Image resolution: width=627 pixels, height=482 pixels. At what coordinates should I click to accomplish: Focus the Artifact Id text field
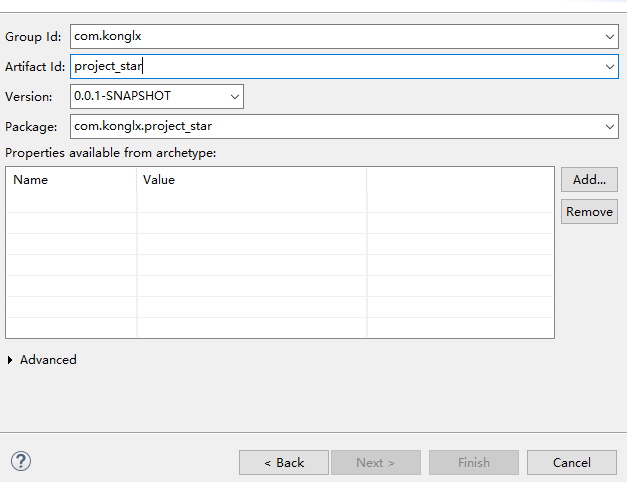pos(336,66)
